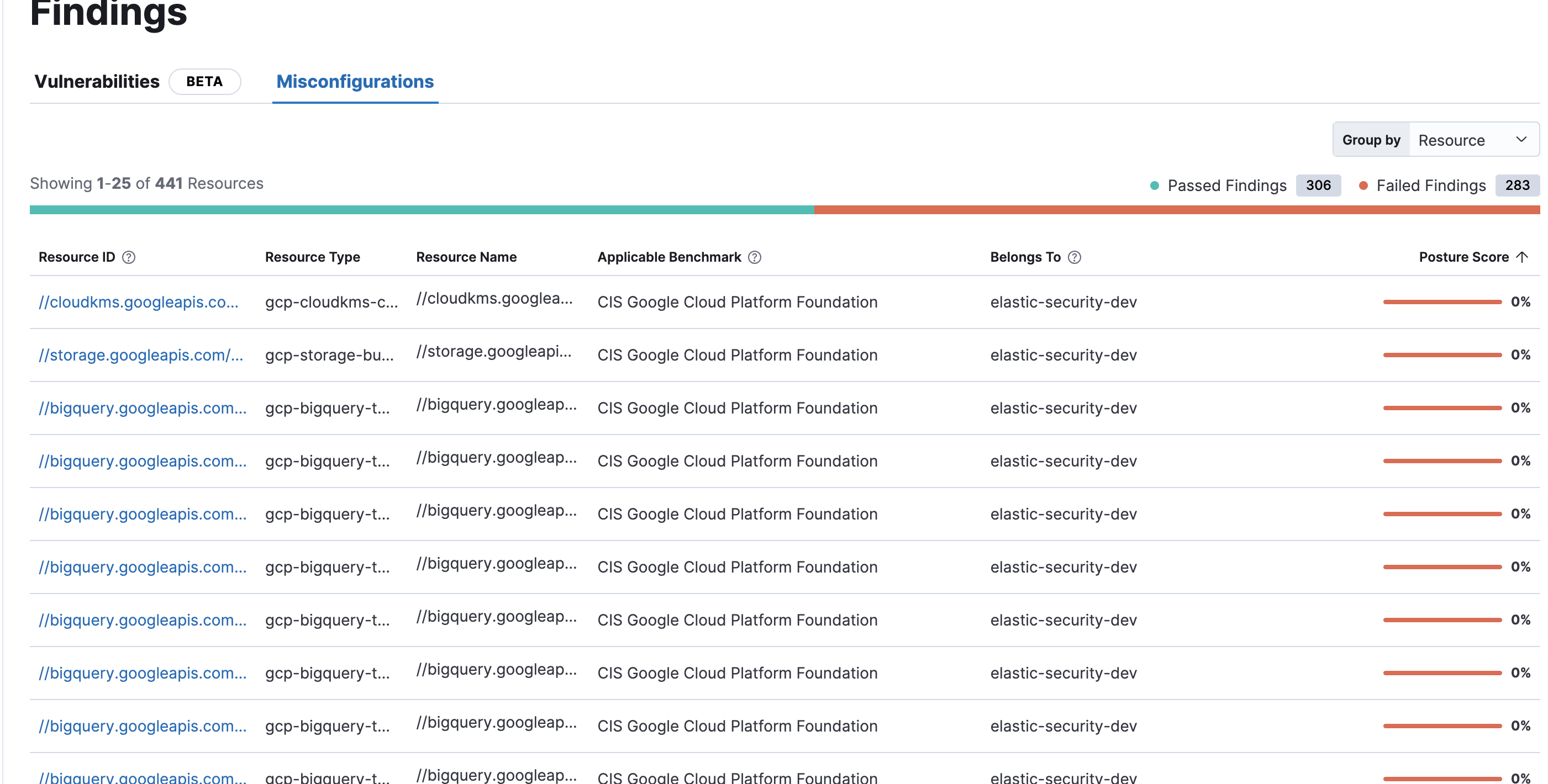Viewport: 1548px width, 784px height.
Task: Click the red failed segment of findings bar
Action: [1177, 210]
